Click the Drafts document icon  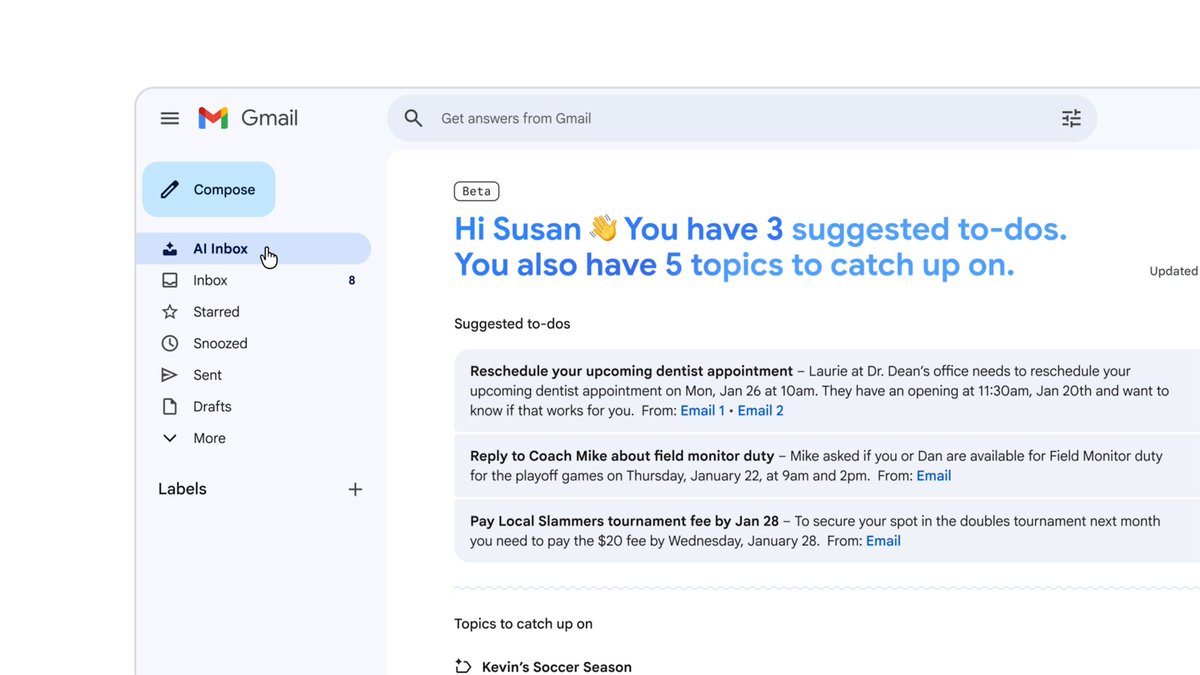click(170, 407)
